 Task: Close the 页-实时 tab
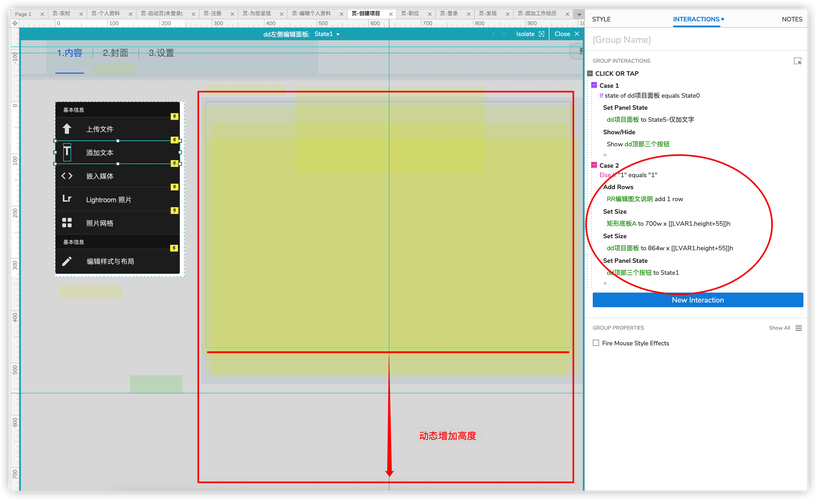81,14
